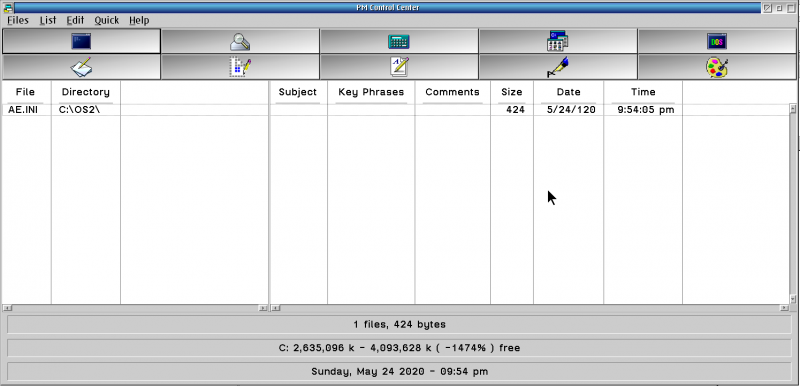800x386 pixels.
Task: Click the vertical scrollbar down arrow
Action: 793,299
